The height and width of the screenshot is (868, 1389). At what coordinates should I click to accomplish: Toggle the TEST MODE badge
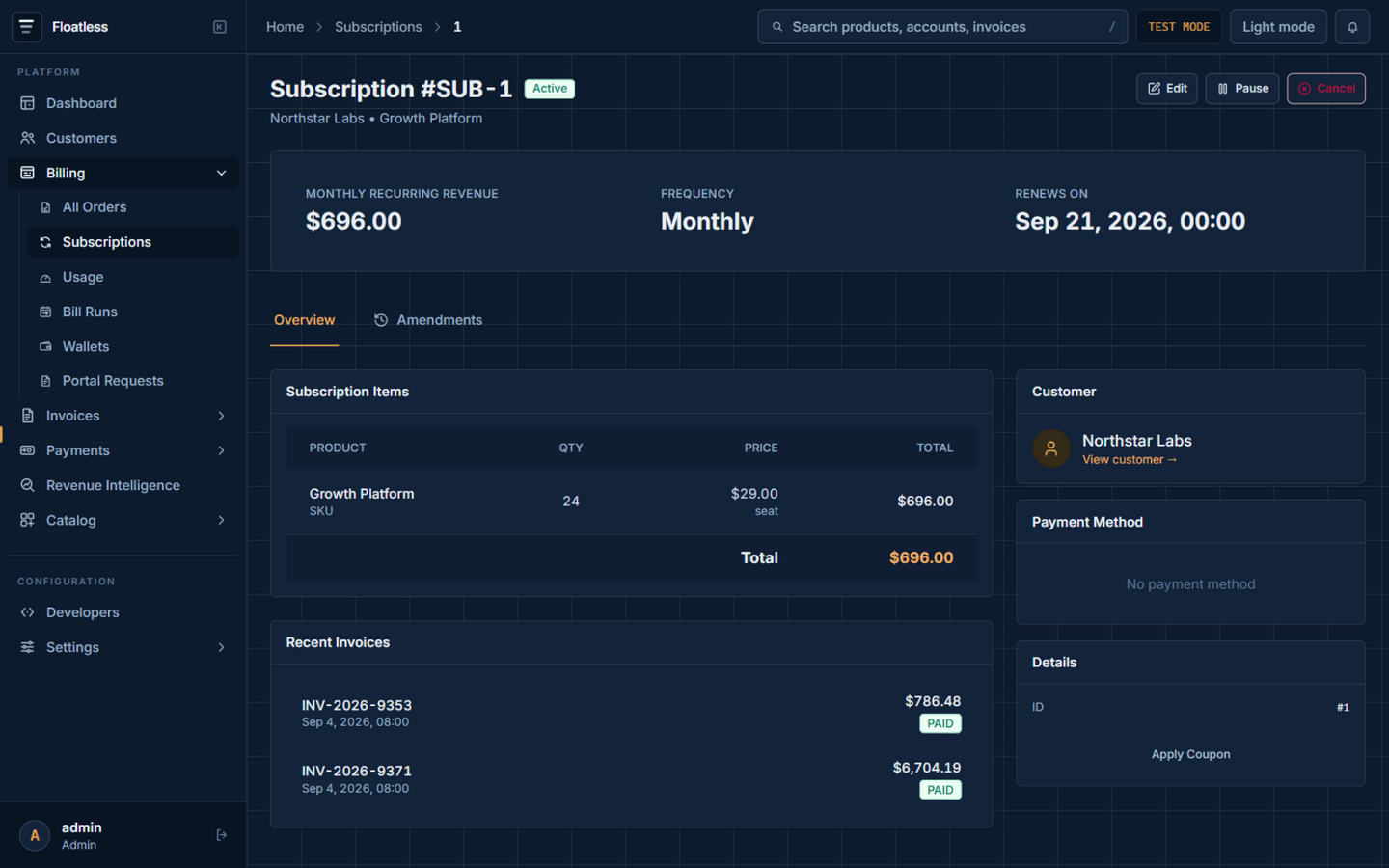[x=1179, y=27]
